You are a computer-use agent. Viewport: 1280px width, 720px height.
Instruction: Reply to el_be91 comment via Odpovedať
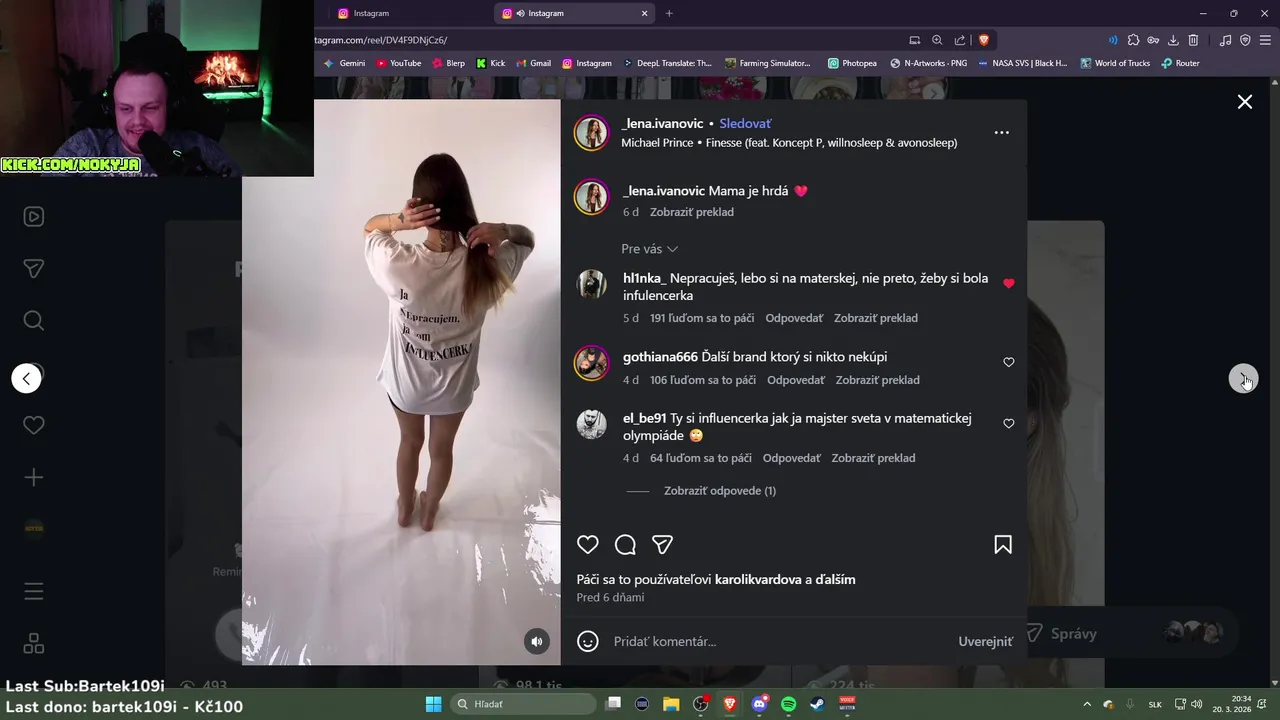click(791, 458)
